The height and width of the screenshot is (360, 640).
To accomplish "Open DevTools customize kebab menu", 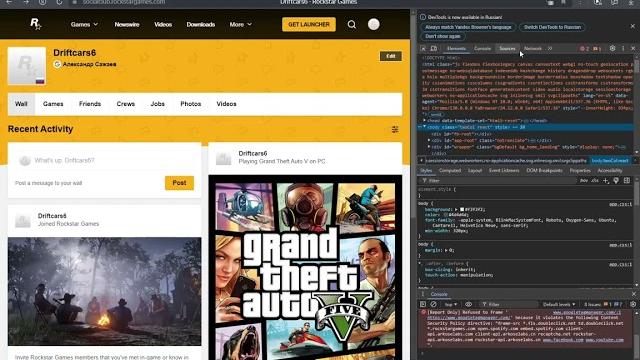I will click(x=623, y=48).
